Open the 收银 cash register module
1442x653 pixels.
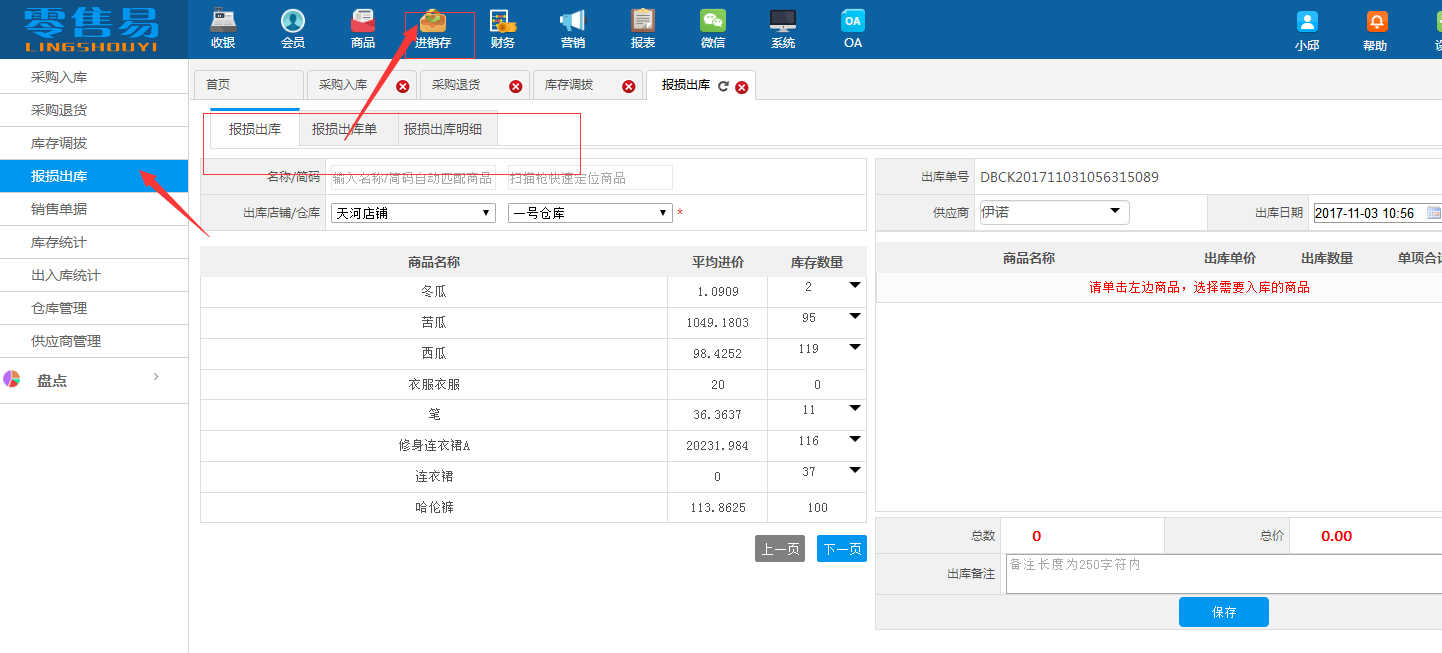[x=222, y=28]
